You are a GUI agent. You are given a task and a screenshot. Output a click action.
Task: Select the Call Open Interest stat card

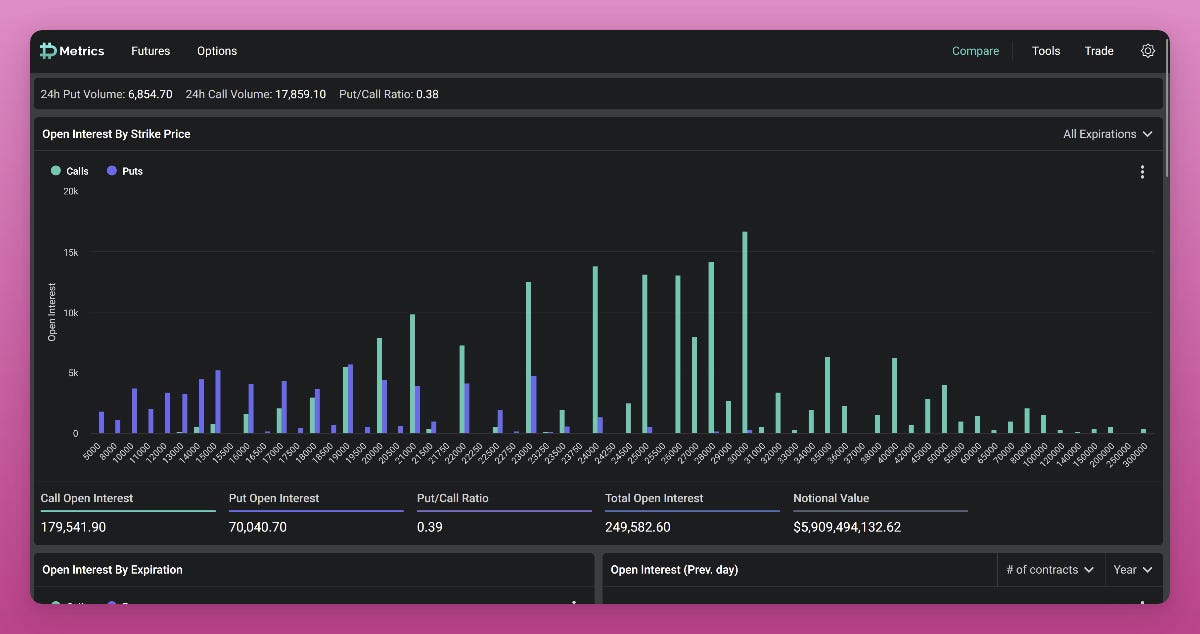[127, 513]
